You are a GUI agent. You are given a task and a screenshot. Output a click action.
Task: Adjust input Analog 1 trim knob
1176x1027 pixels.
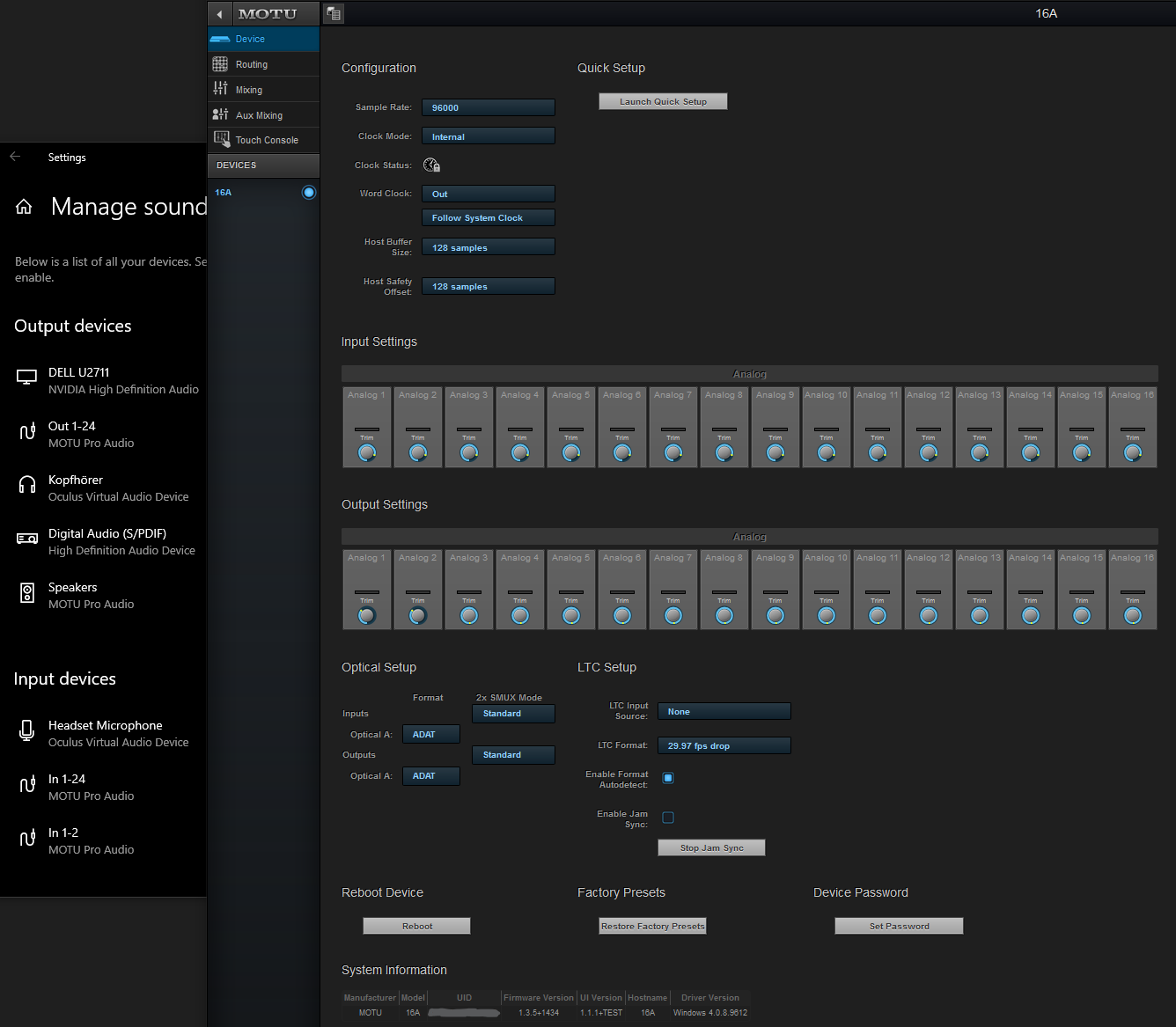(x=367, y=452)
